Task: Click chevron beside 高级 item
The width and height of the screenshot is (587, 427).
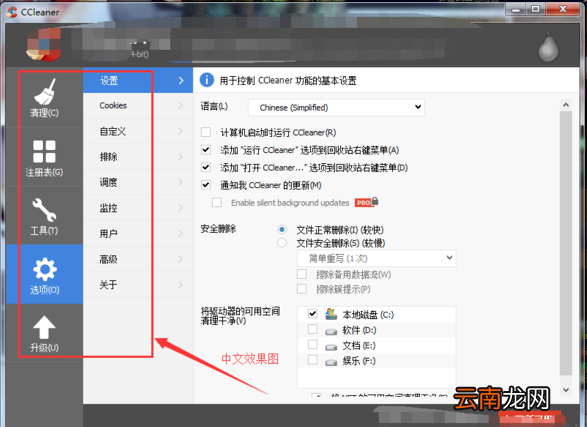Action: click(x=180, y=259)
